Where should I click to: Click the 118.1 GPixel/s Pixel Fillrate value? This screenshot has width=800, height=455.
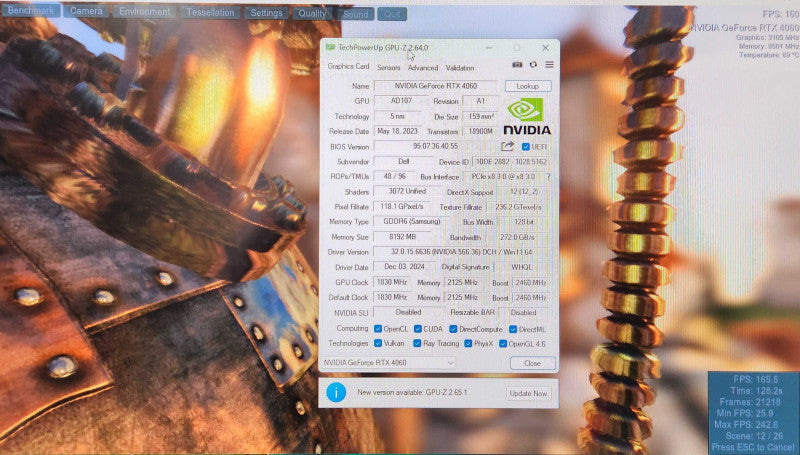coord(402,207)
